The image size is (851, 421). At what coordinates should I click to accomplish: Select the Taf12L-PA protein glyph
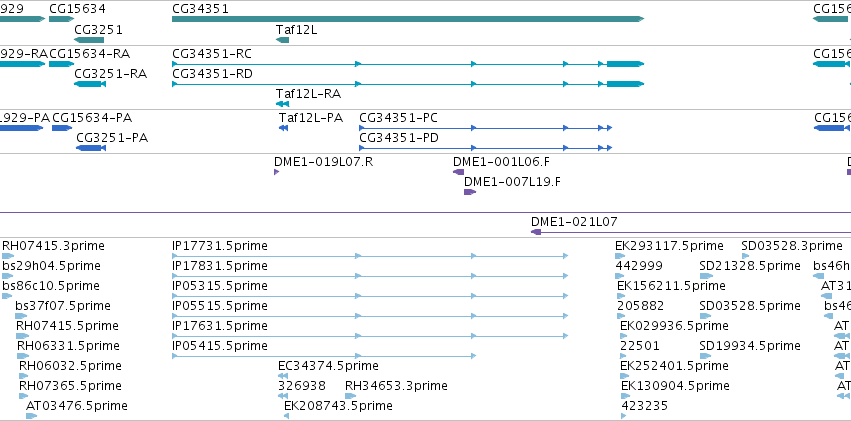point(283,127)
